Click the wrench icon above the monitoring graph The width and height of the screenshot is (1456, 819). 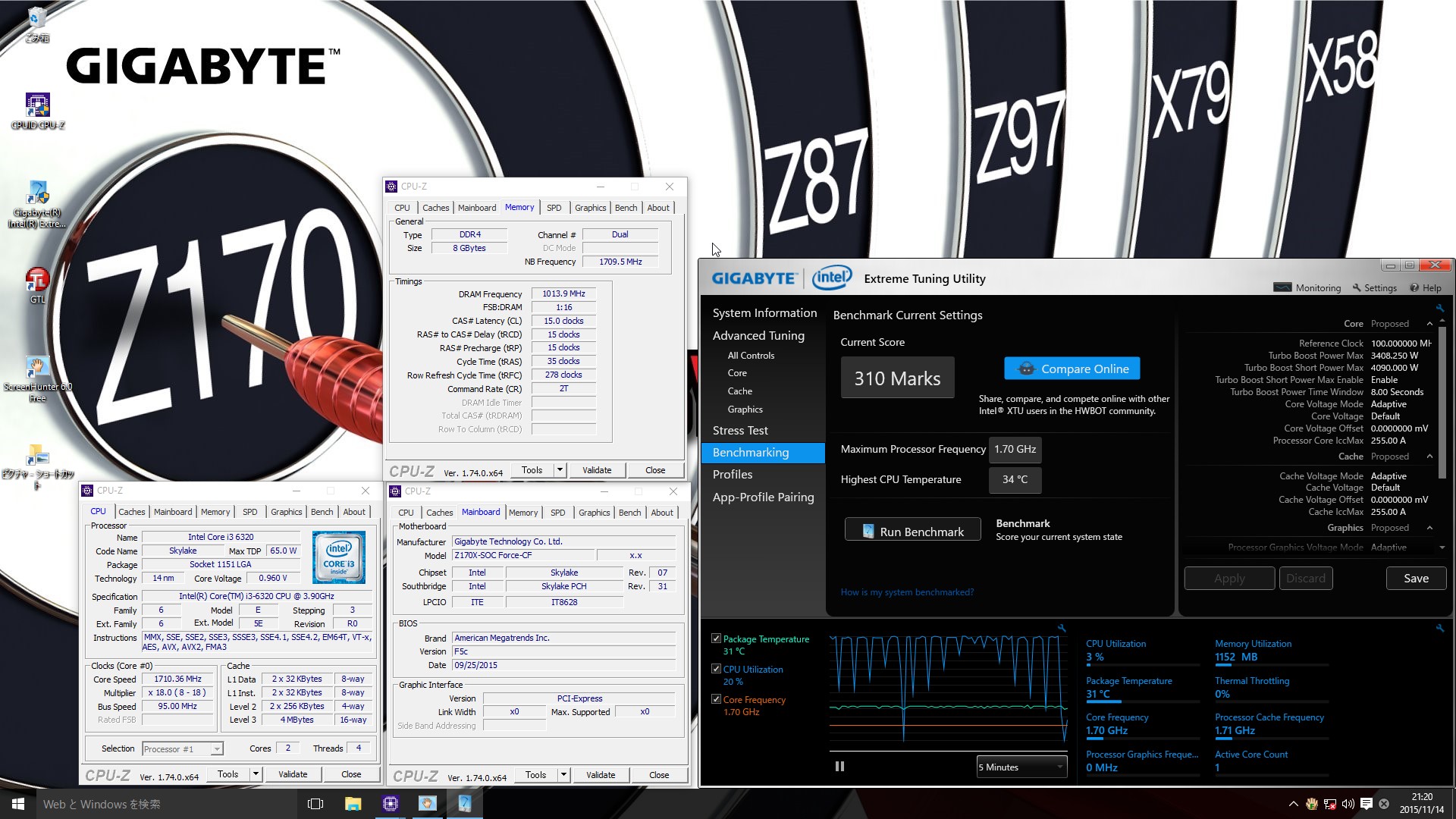(x=1062, y=628)
